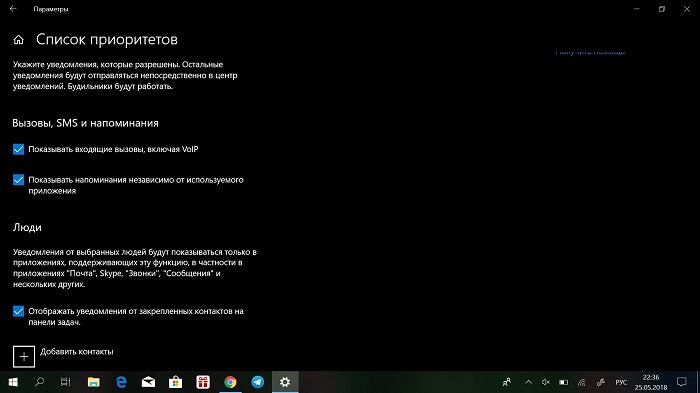
Task: Launch Microsoft Edge from the taskbar
Action: (x=121, y=382)
